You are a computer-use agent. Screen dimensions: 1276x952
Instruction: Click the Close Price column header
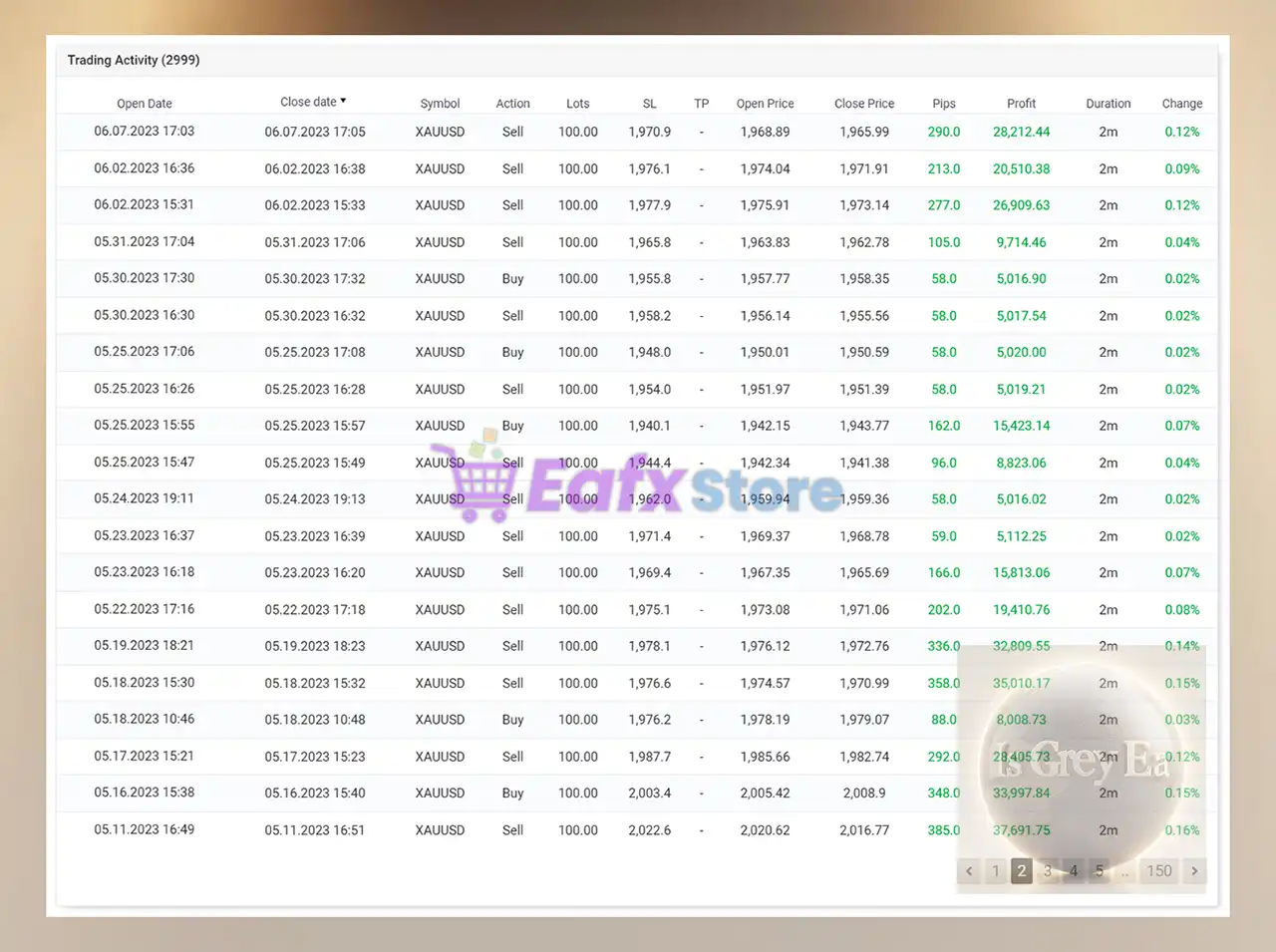coord(864,104)
